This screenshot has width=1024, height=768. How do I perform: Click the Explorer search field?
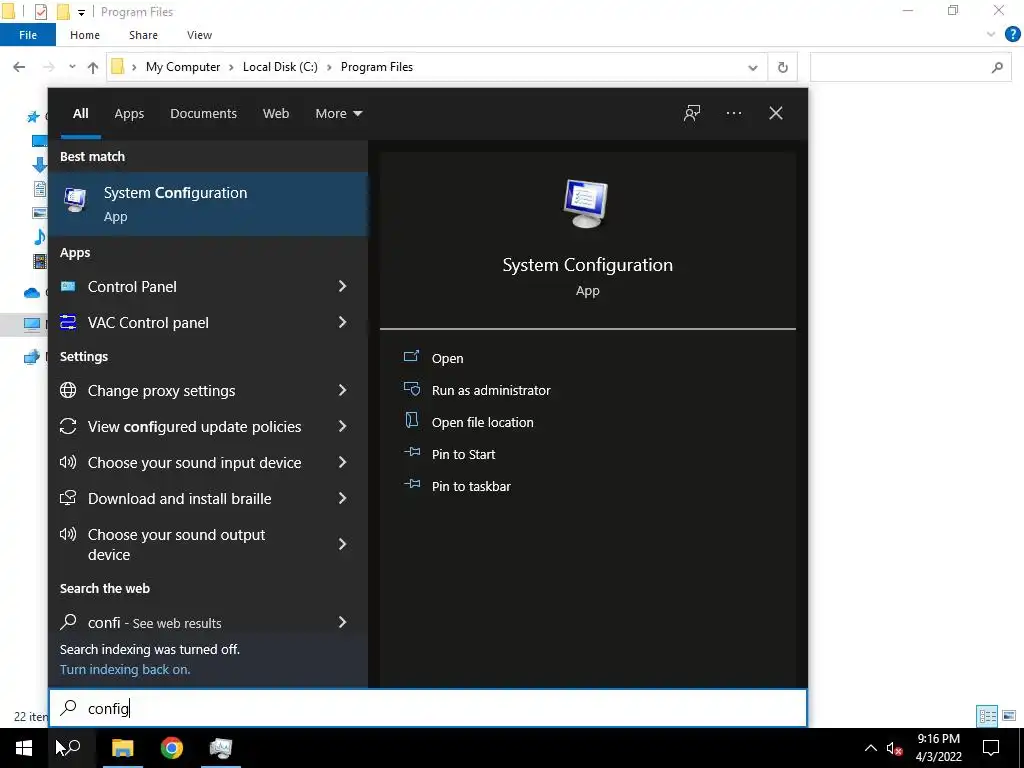point(908,67)
